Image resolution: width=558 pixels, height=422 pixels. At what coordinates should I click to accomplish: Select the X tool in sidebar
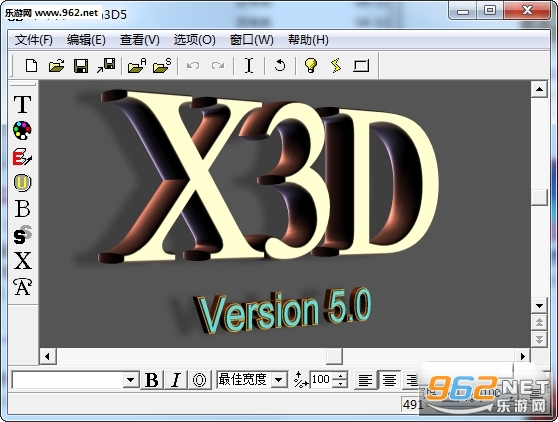point(22,261)
